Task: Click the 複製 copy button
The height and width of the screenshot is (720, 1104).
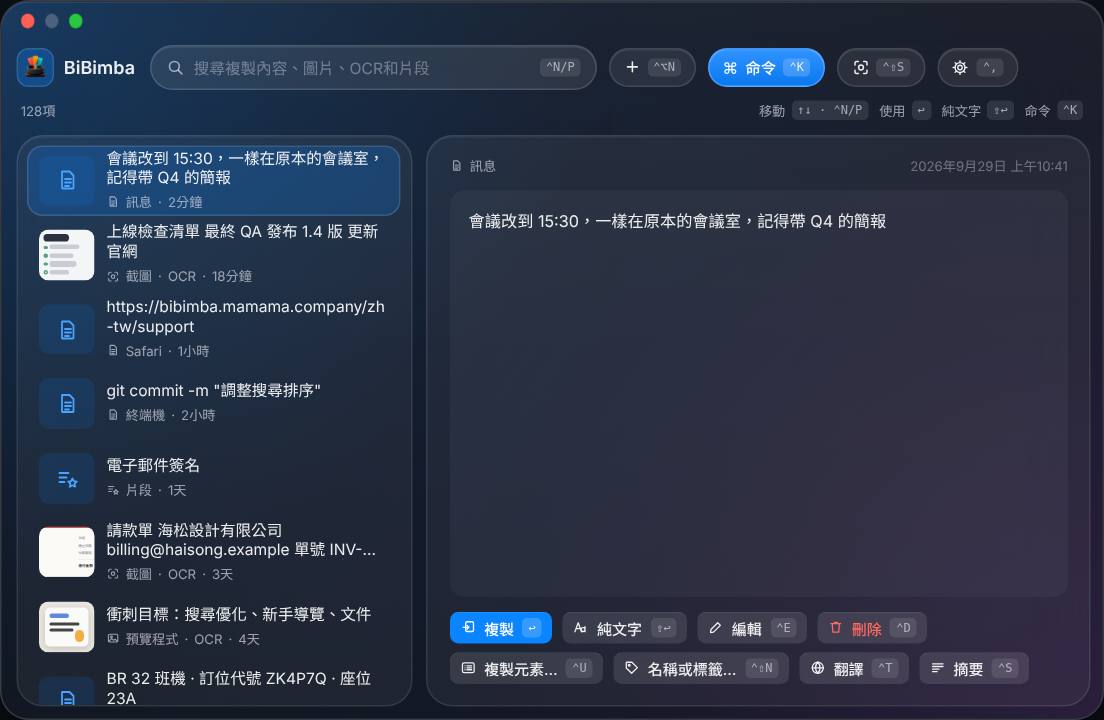Action: pos(501,628)
